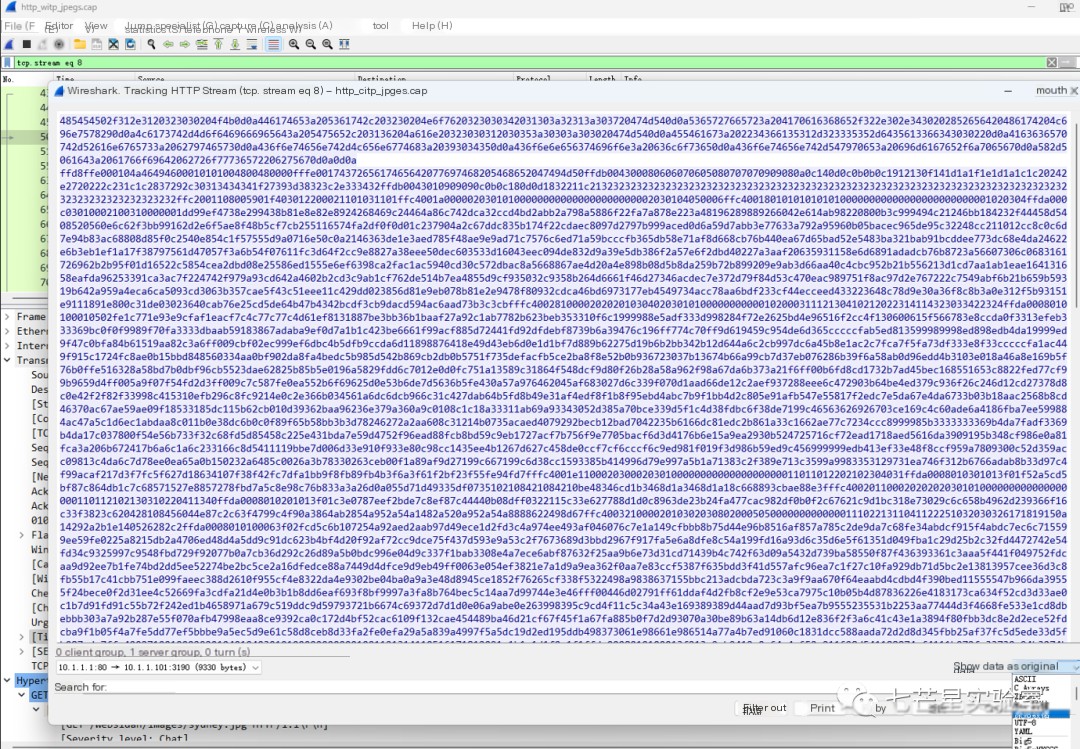The width and height of the screenshot is (1080, 749).
Task: Open a capture file with folder icon
Action: (80, 44)
